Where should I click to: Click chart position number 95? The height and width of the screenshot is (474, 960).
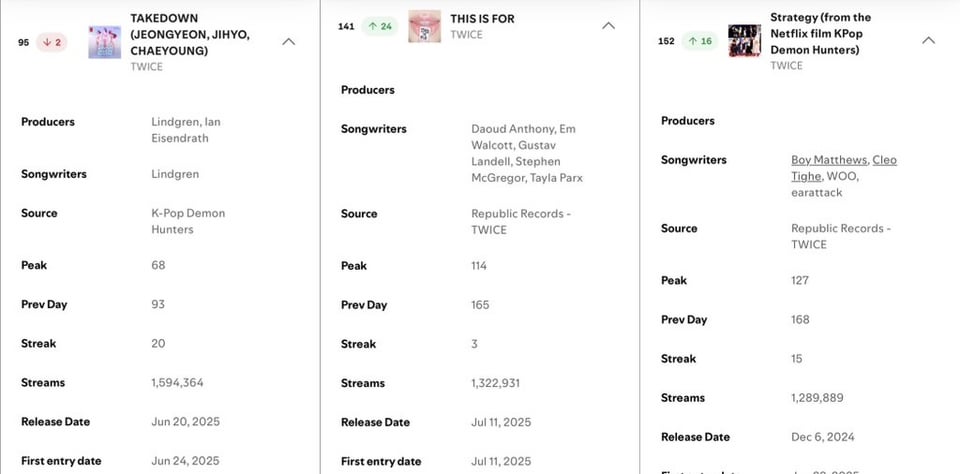click(x=24, y=42)
